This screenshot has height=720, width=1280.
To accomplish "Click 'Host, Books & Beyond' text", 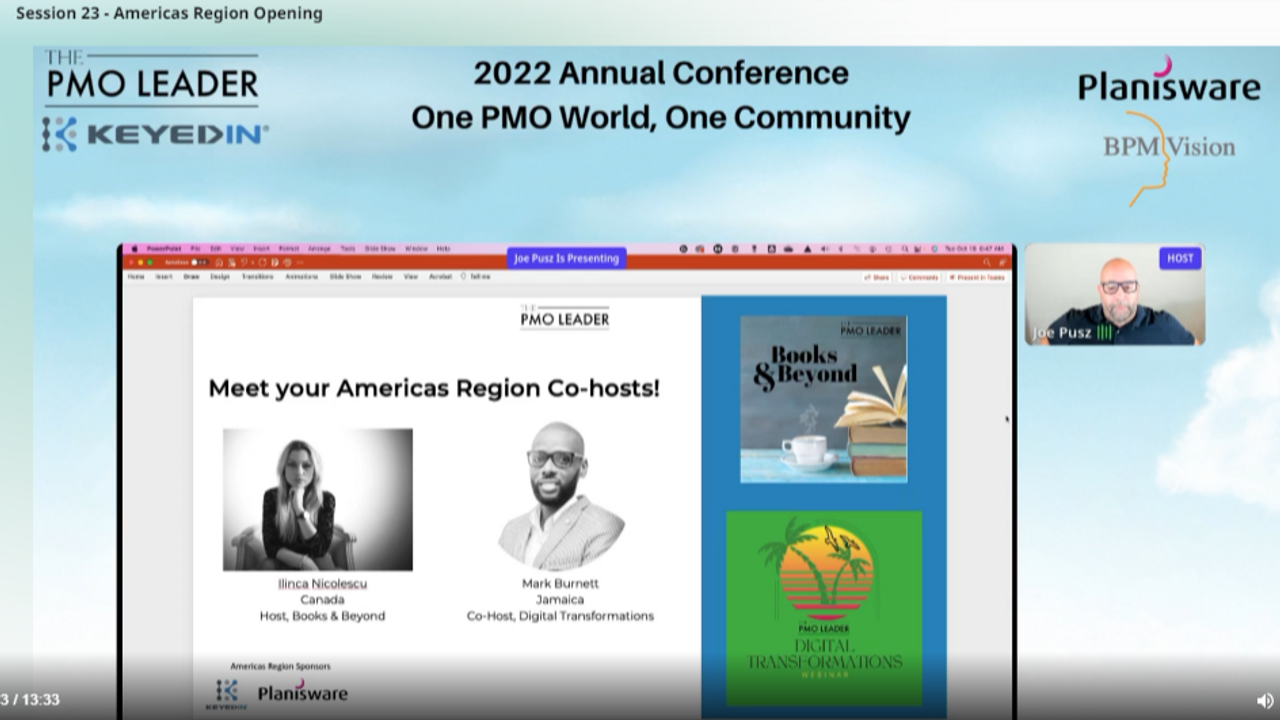I will pyautogui.click(x=322, y=616).
